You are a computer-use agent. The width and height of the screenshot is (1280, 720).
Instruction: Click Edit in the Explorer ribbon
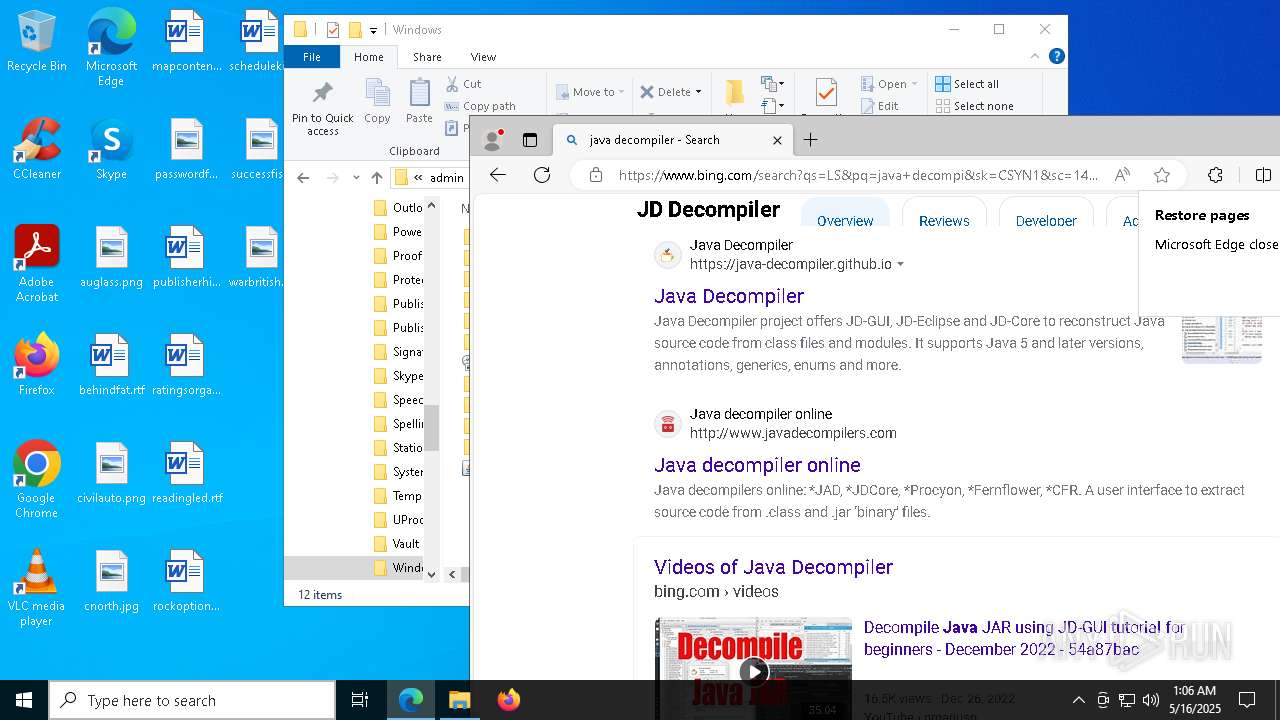879,106
